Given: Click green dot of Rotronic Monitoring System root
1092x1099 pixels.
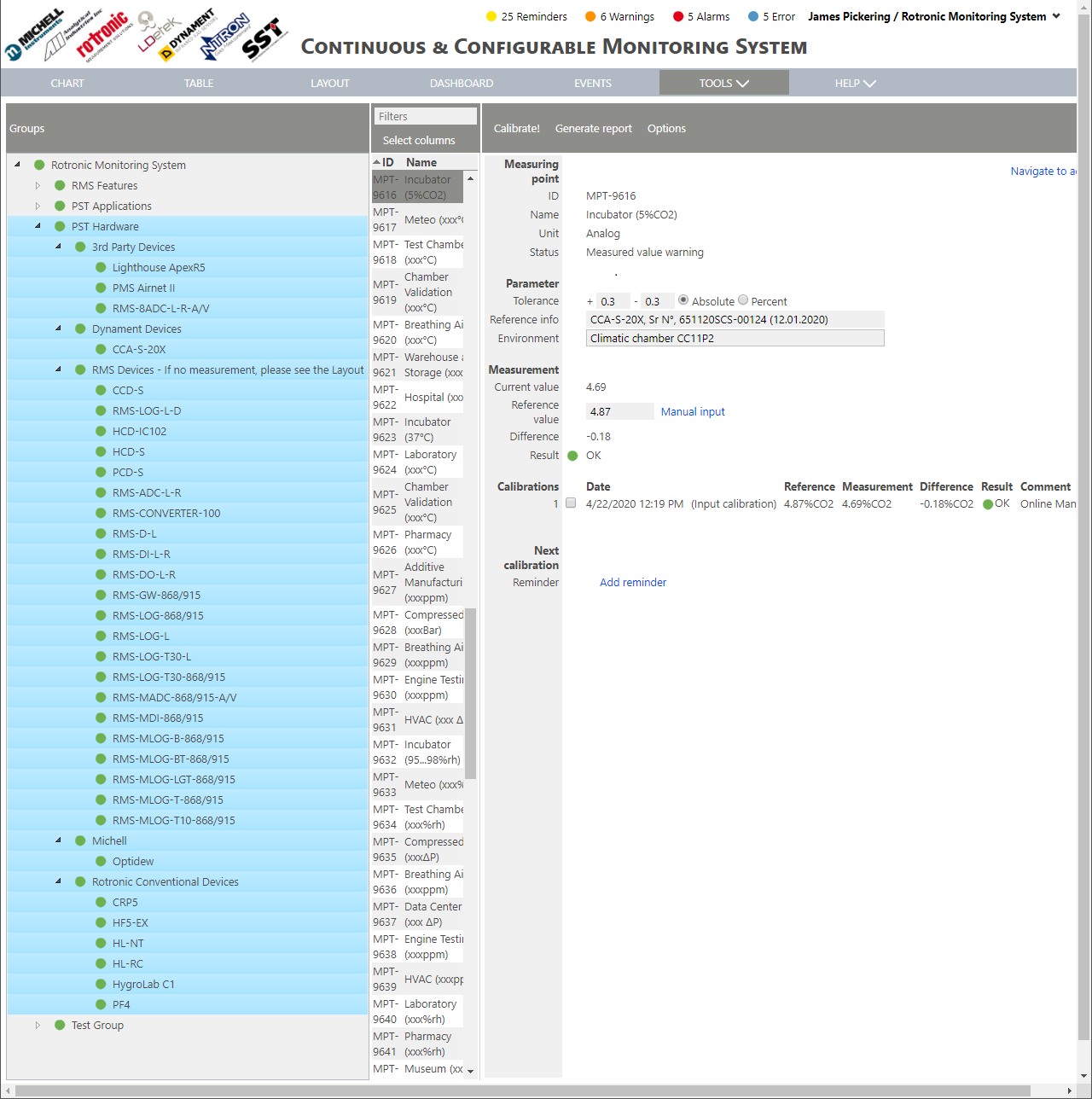Looking at the screenshot, I should click(39, 165).
